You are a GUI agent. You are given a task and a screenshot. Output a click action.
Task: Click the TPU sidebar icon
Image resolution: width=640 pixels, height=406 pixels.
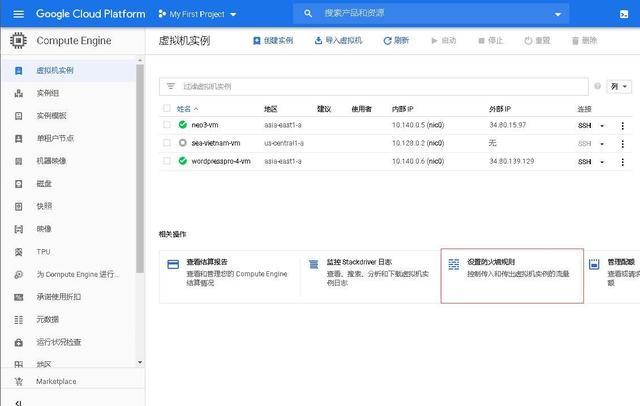18,252
